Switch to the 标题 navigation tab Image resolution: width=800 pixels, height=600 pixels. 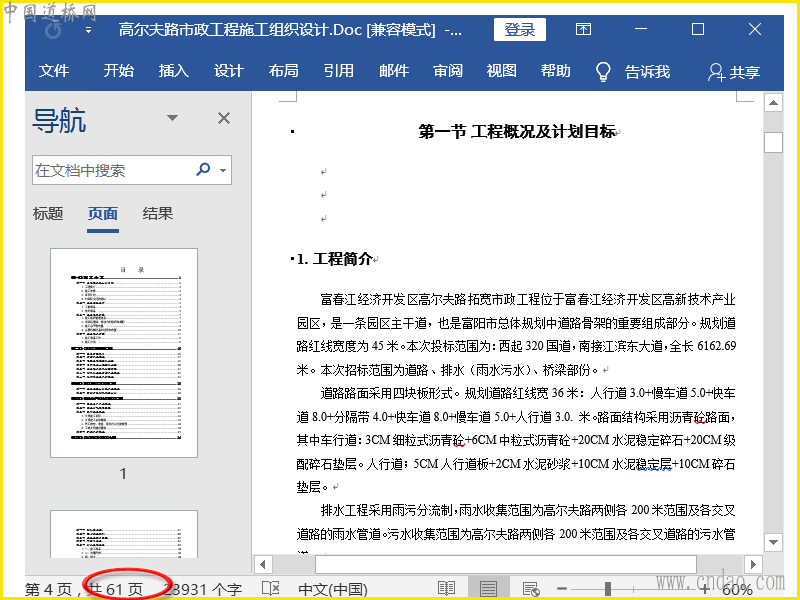point(48,213)
